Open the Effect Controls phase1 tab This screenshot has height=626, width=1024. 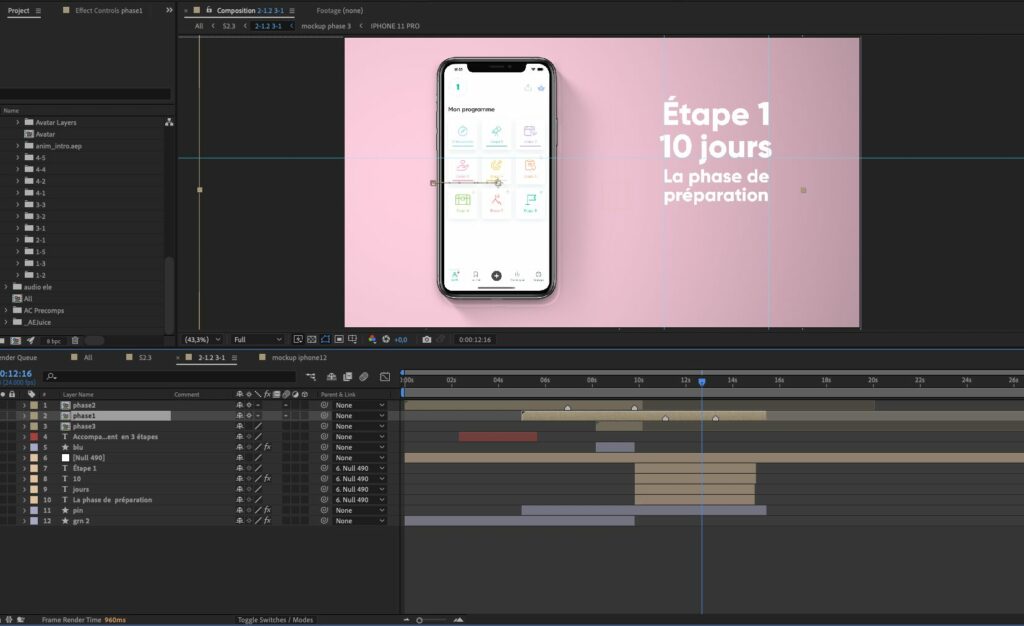pos(108,10)
